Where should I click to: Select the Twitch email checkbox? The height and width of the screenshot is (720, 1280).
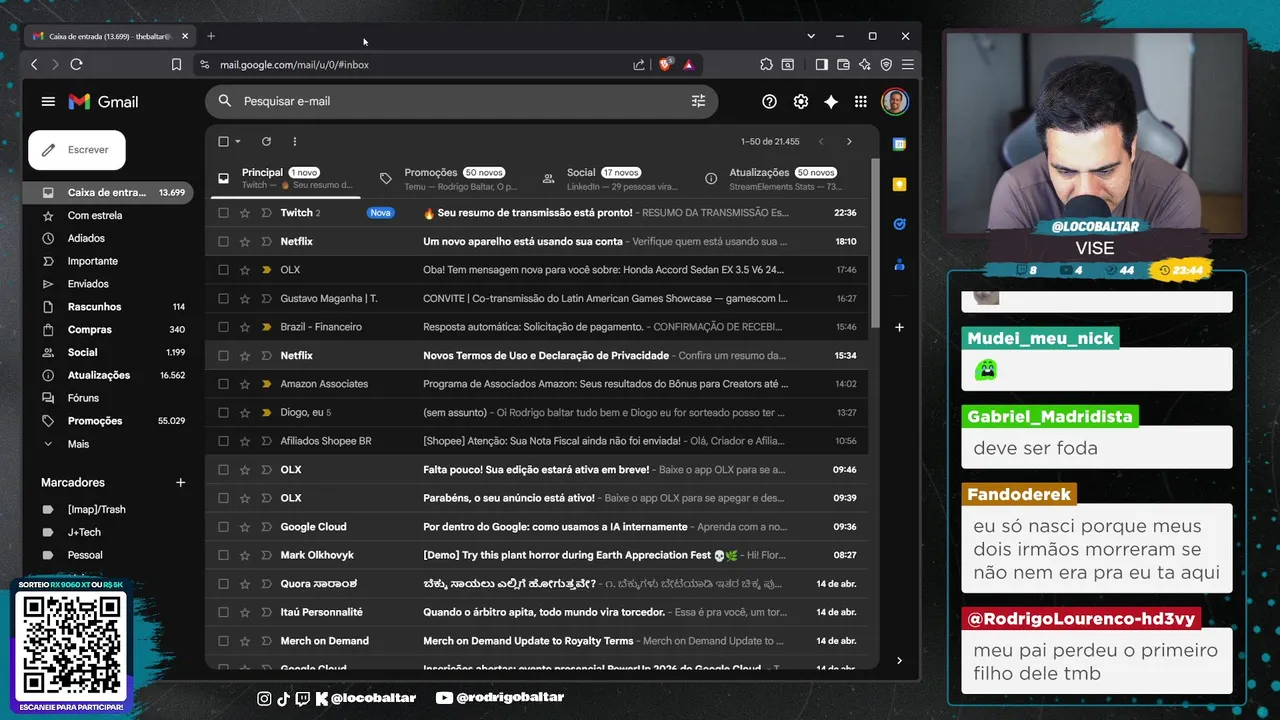(x=223, y=213)
